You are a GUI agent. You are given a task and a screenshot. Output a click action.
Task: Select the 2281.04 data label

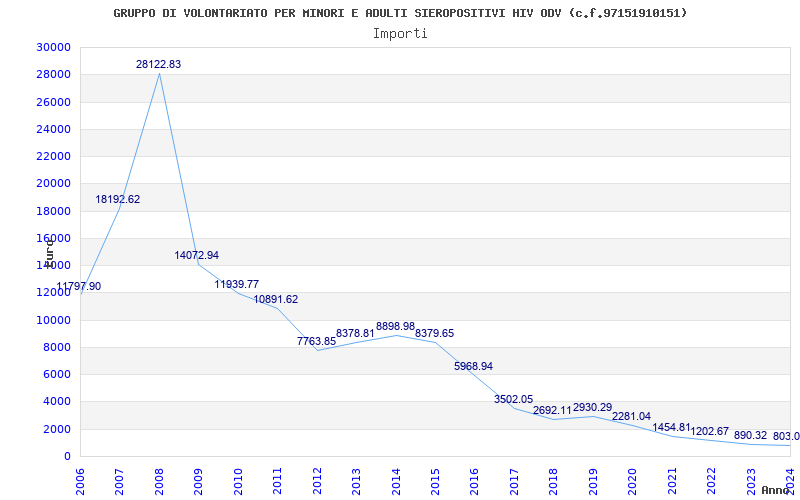[x=631, y=416]
